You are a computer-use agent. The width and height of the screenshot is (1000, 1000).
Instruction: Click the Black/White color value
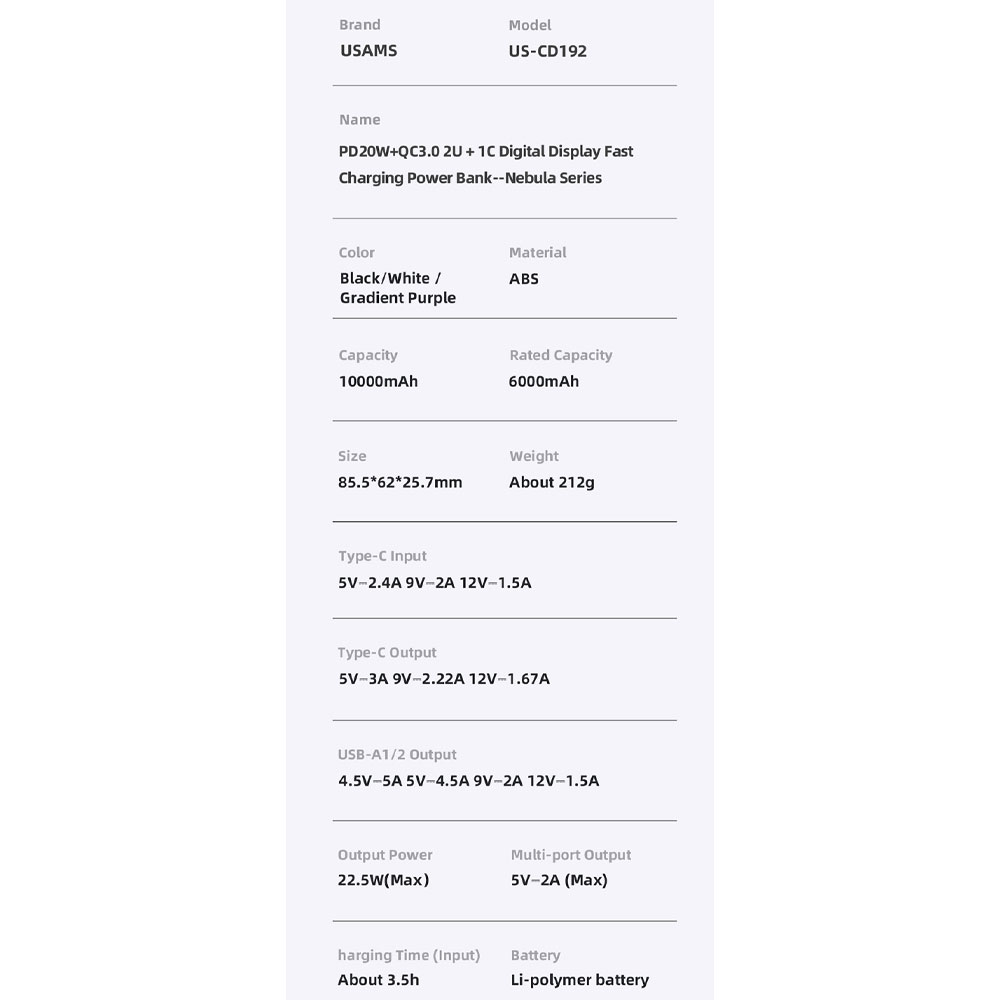click(390, 279)
